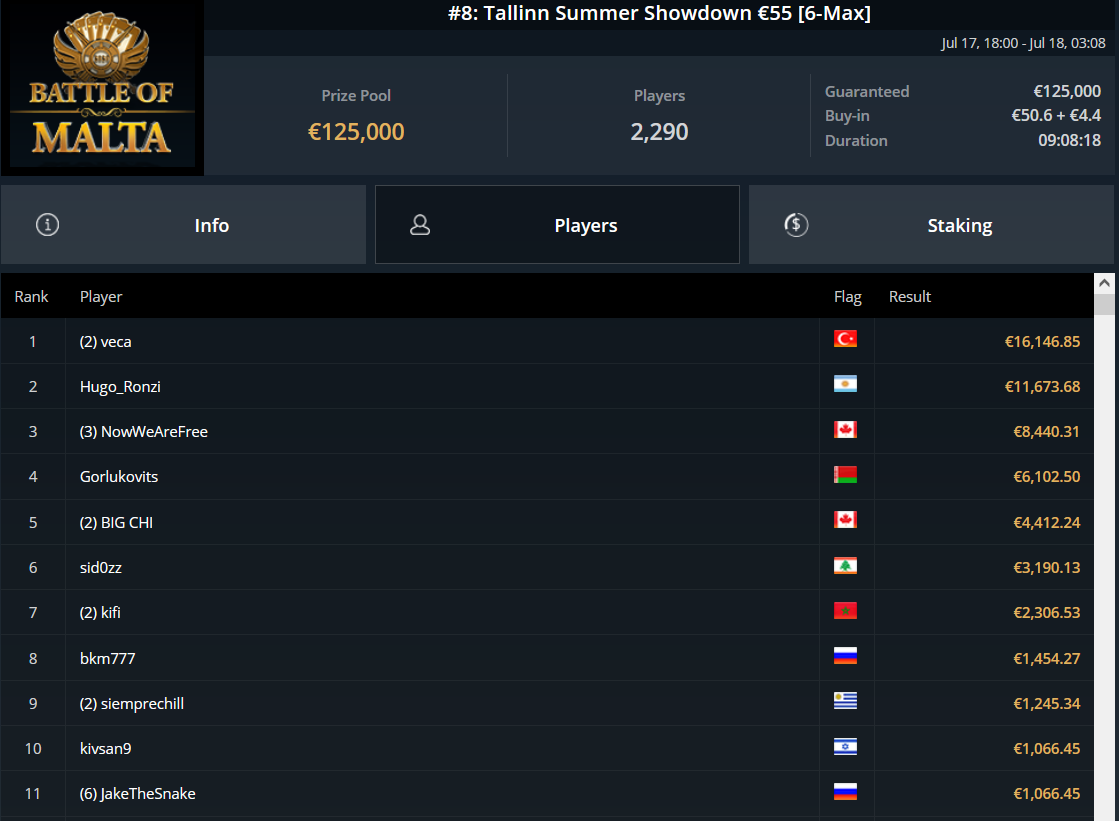
Task: Click the staking dollar icon
Action: (x=795, y=225)
